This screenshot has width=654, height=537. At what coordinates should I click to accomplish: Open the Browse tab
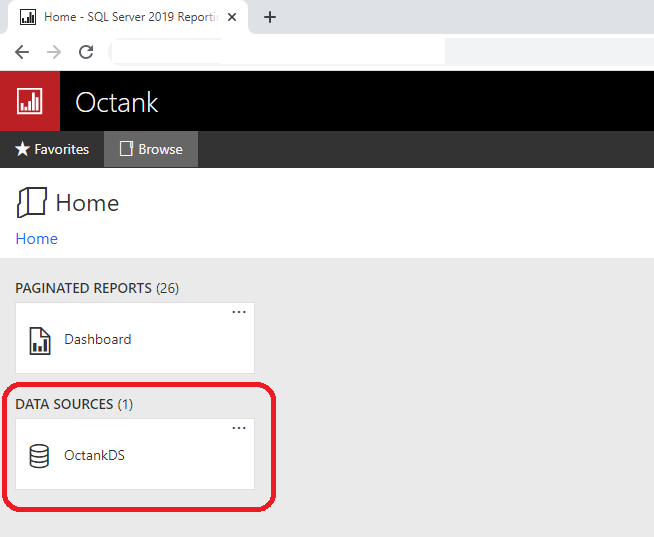pos(151,149)
